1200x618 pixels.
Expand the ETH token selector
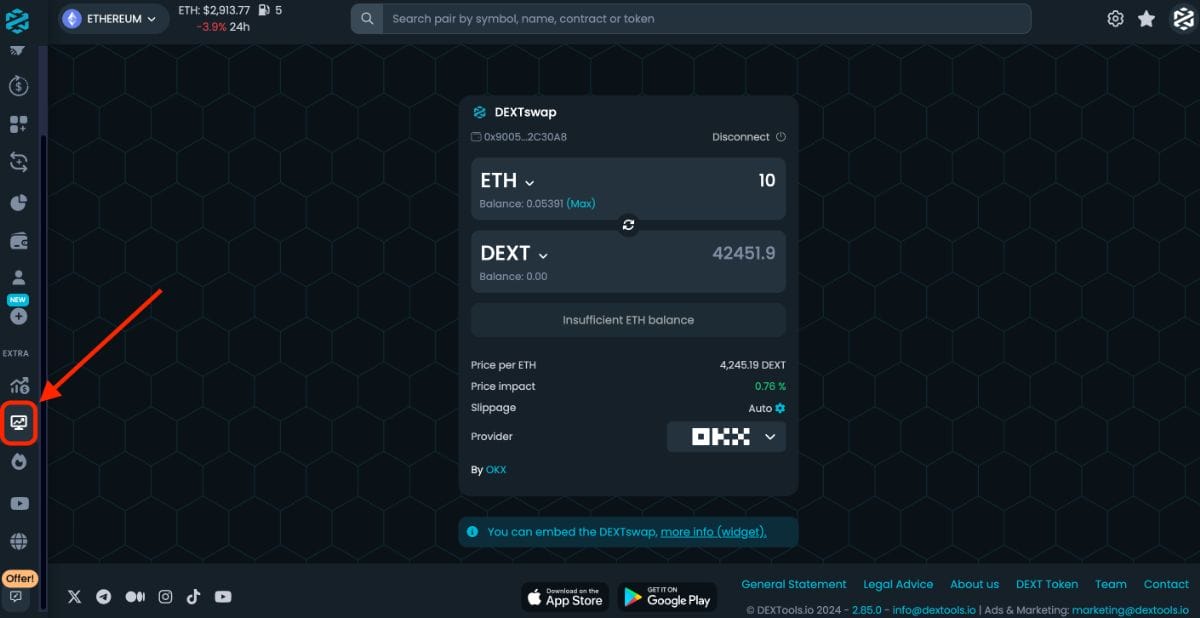508,181
